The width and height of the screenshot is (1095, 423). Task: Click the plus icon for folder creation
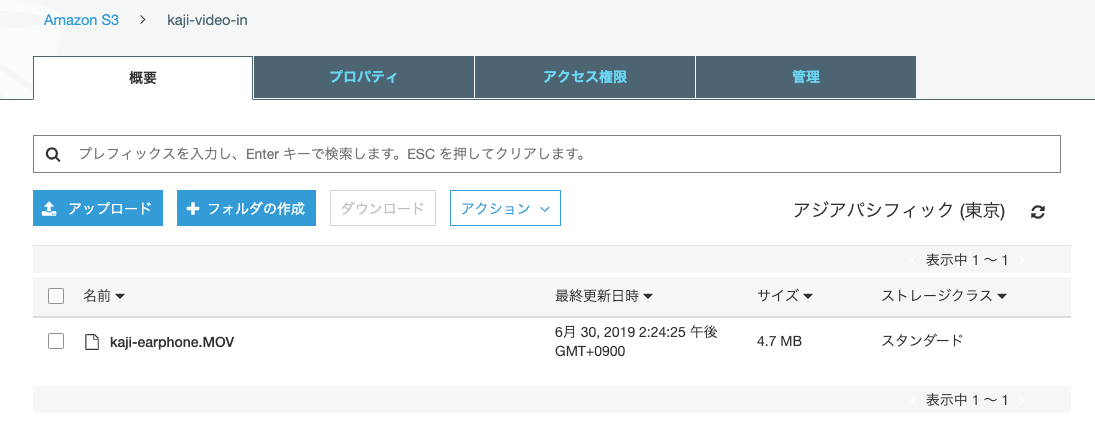(193, 209)
